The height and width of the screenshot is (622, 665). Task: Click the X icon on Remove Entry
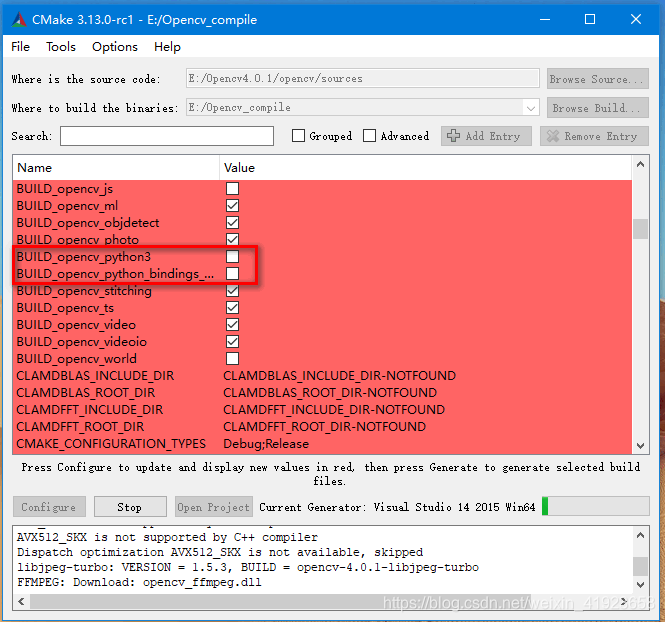[553, 136]
